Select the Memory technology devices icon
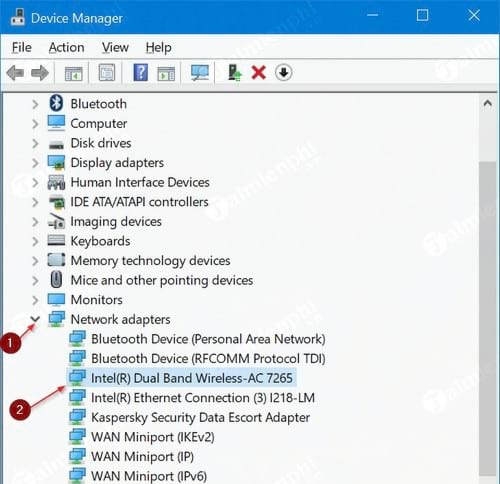The width and height of the screenshot is (500, 484). pyautogui.click(x=56, y=260)
